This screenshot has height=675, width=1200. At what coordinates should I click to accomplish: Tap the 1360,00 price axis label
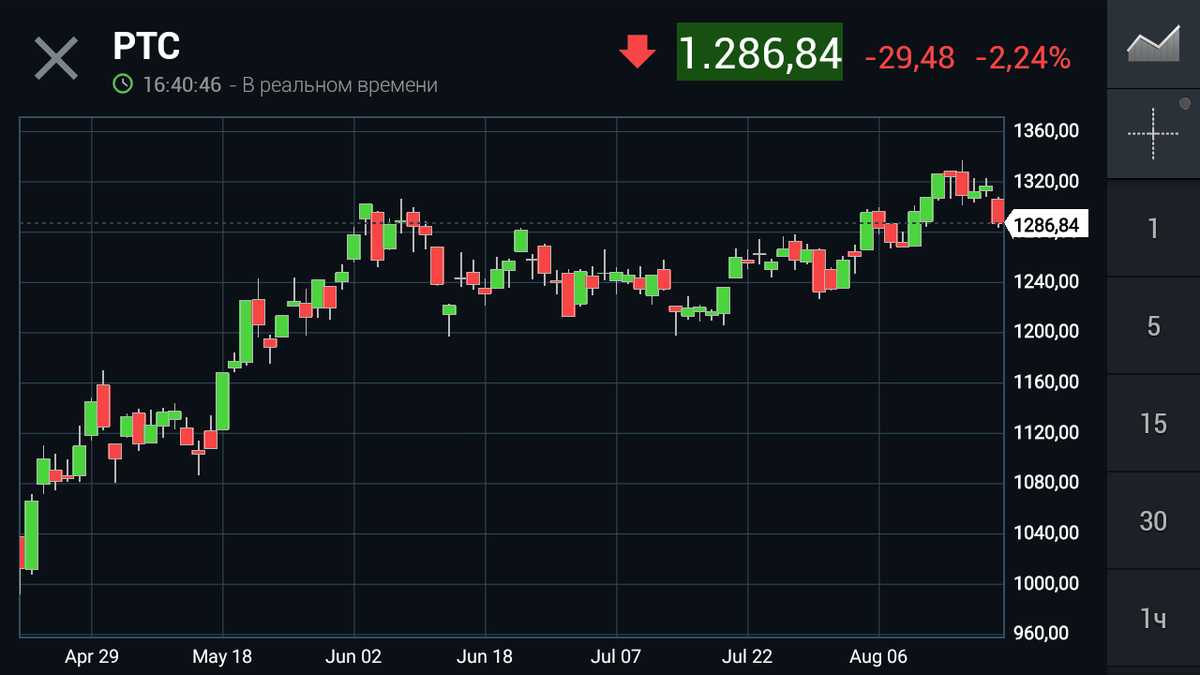coord(1045,131)
